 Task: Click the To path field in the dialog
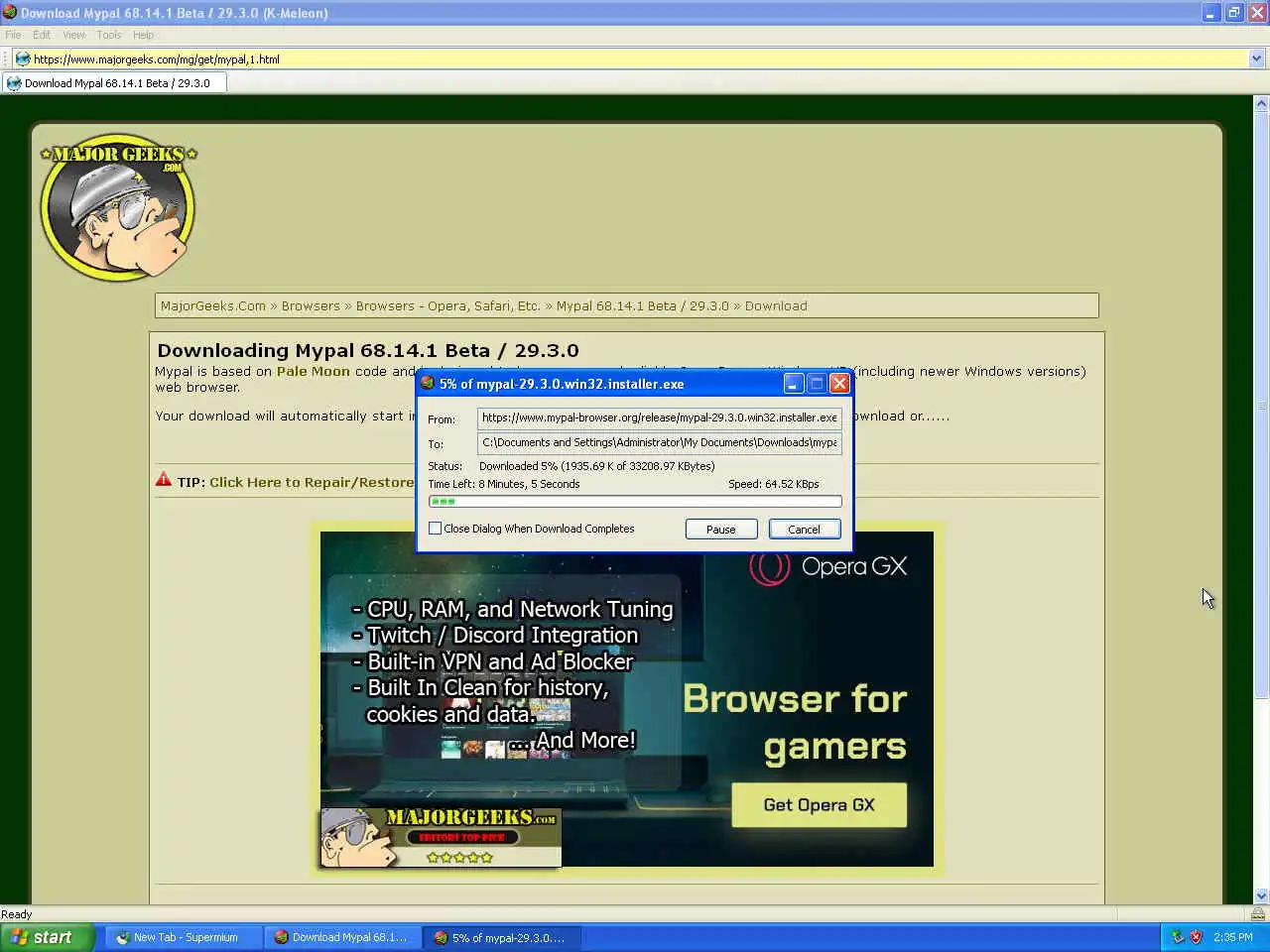[660, 443]
